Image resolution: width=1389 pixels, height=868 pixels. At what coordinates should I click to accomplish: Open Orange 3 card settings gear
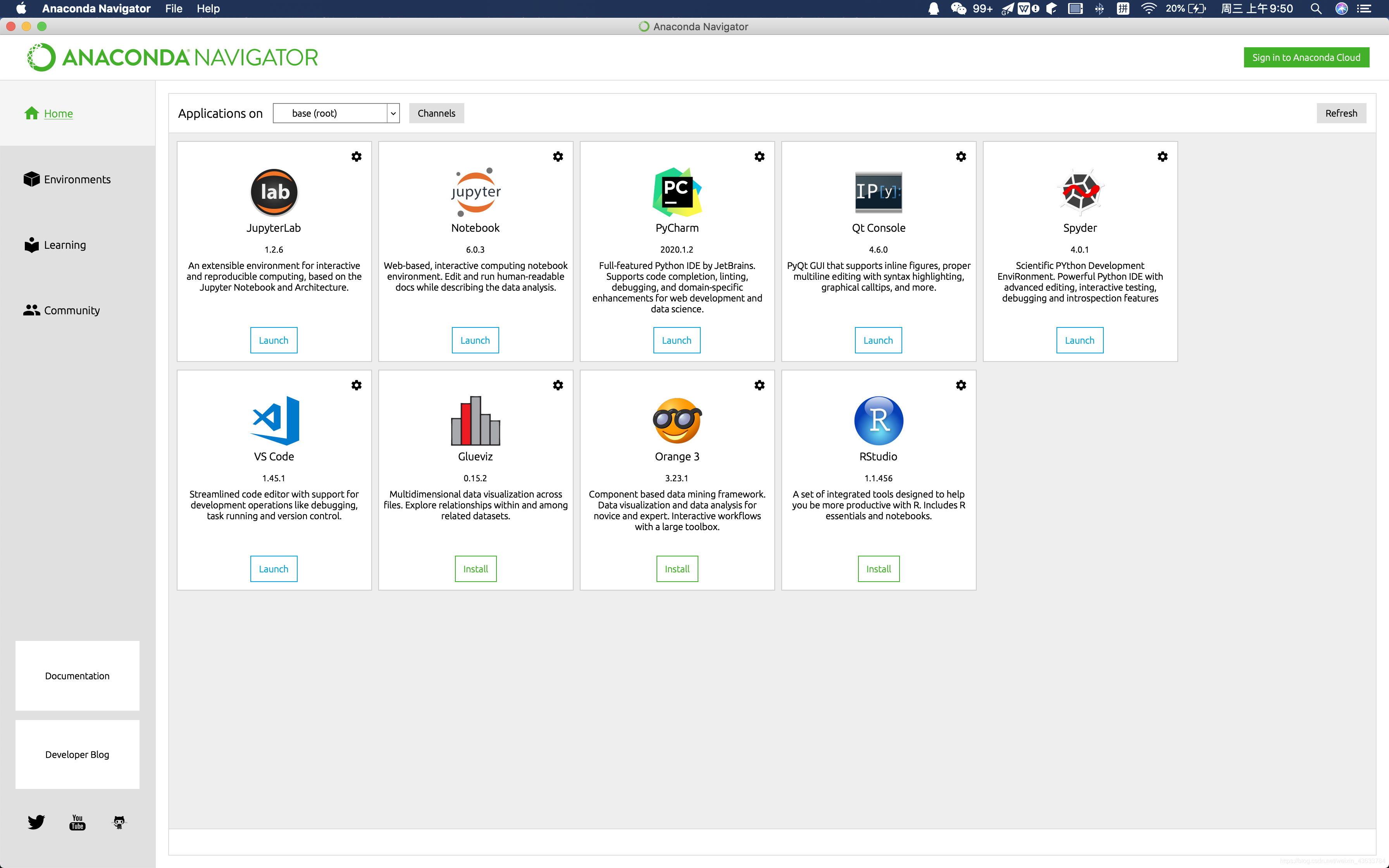click(x=759, y=385)
